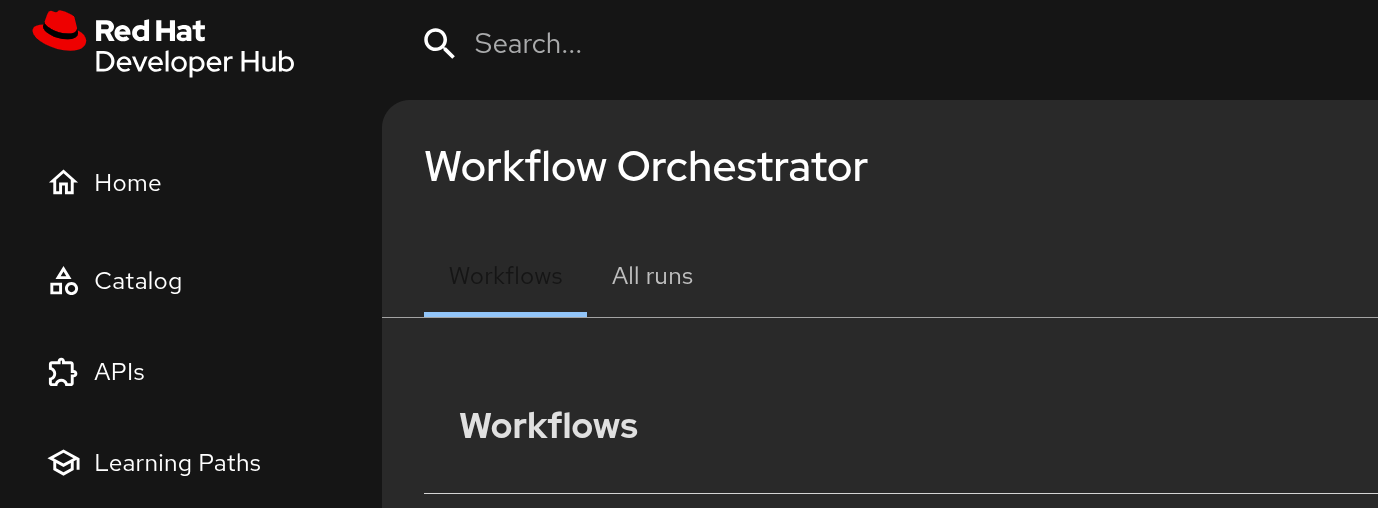Click the Red Hat fedora logo icon
The width and height of the screenshot is (1378, 508).
[x=60, y=31]
